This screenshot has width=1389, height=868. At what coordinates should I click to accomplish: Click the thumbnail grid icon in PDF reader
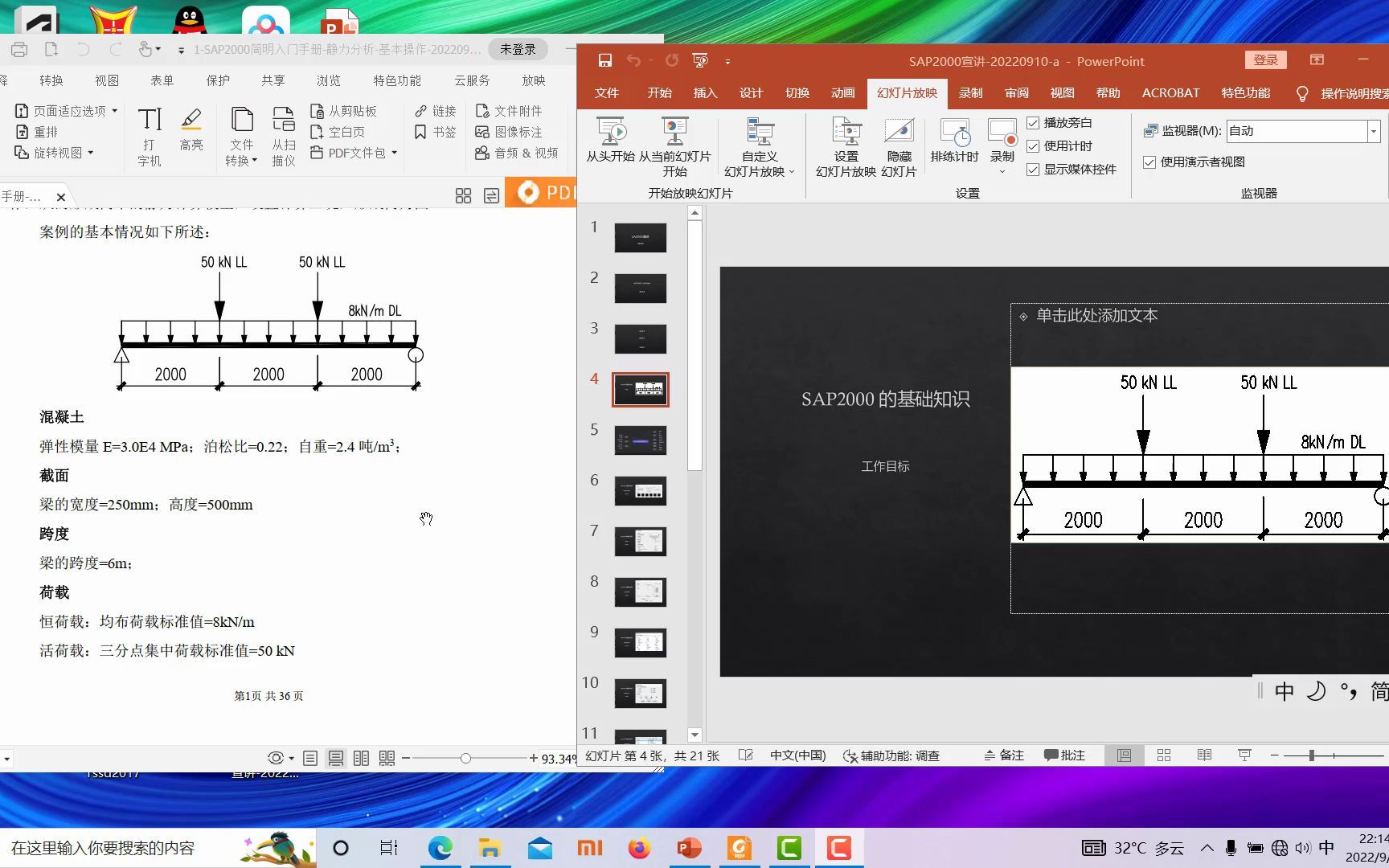tap(463, 196)
